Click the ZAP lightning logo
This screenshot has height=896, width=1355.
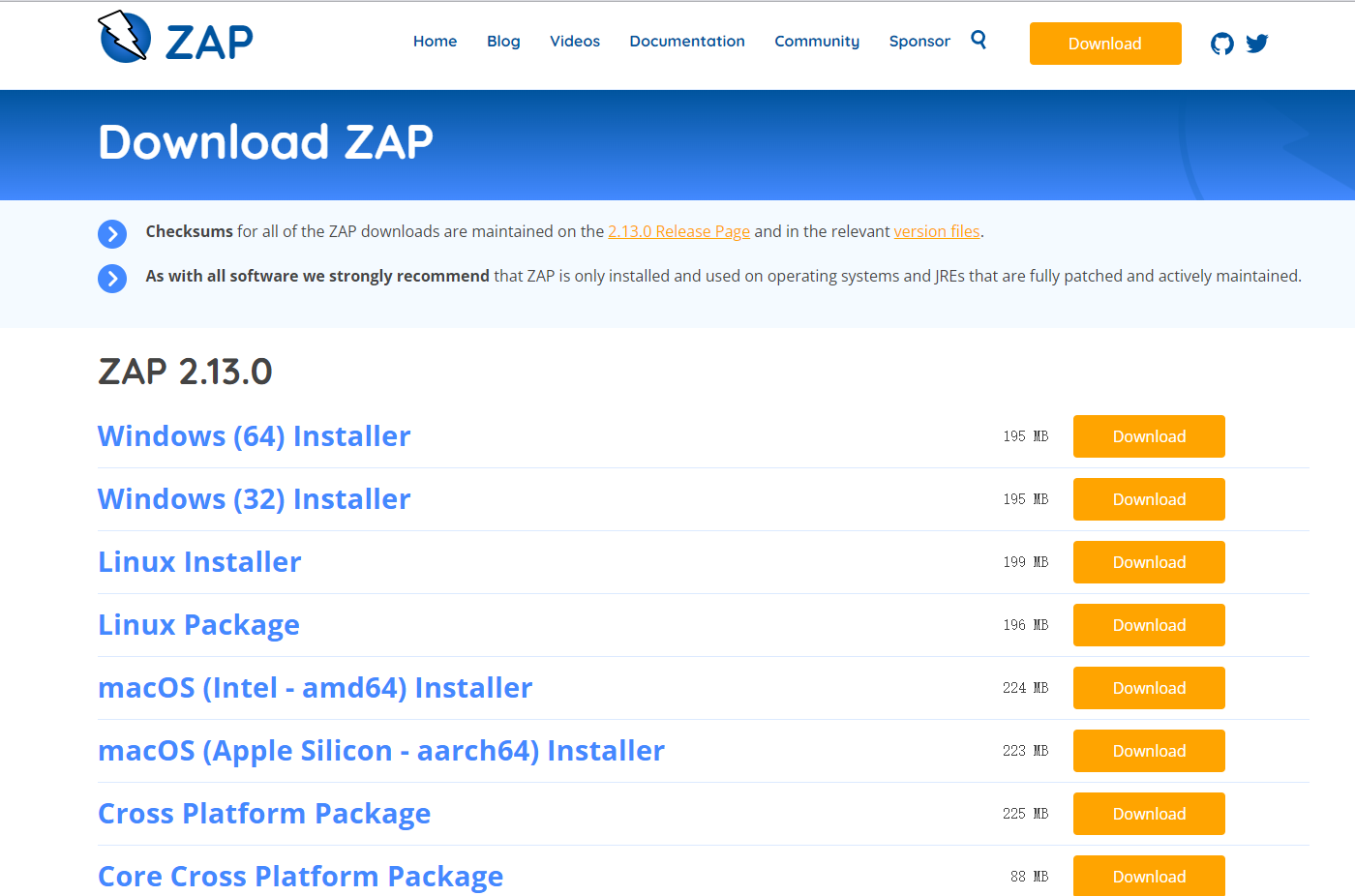[125, 37]
